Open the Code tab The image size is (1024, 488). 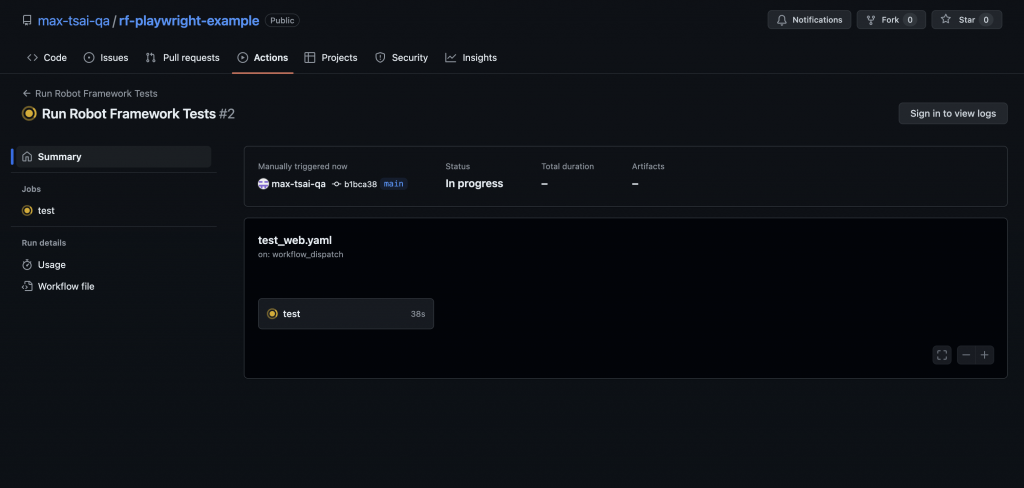pyautogui.click(x=46, y=57)
